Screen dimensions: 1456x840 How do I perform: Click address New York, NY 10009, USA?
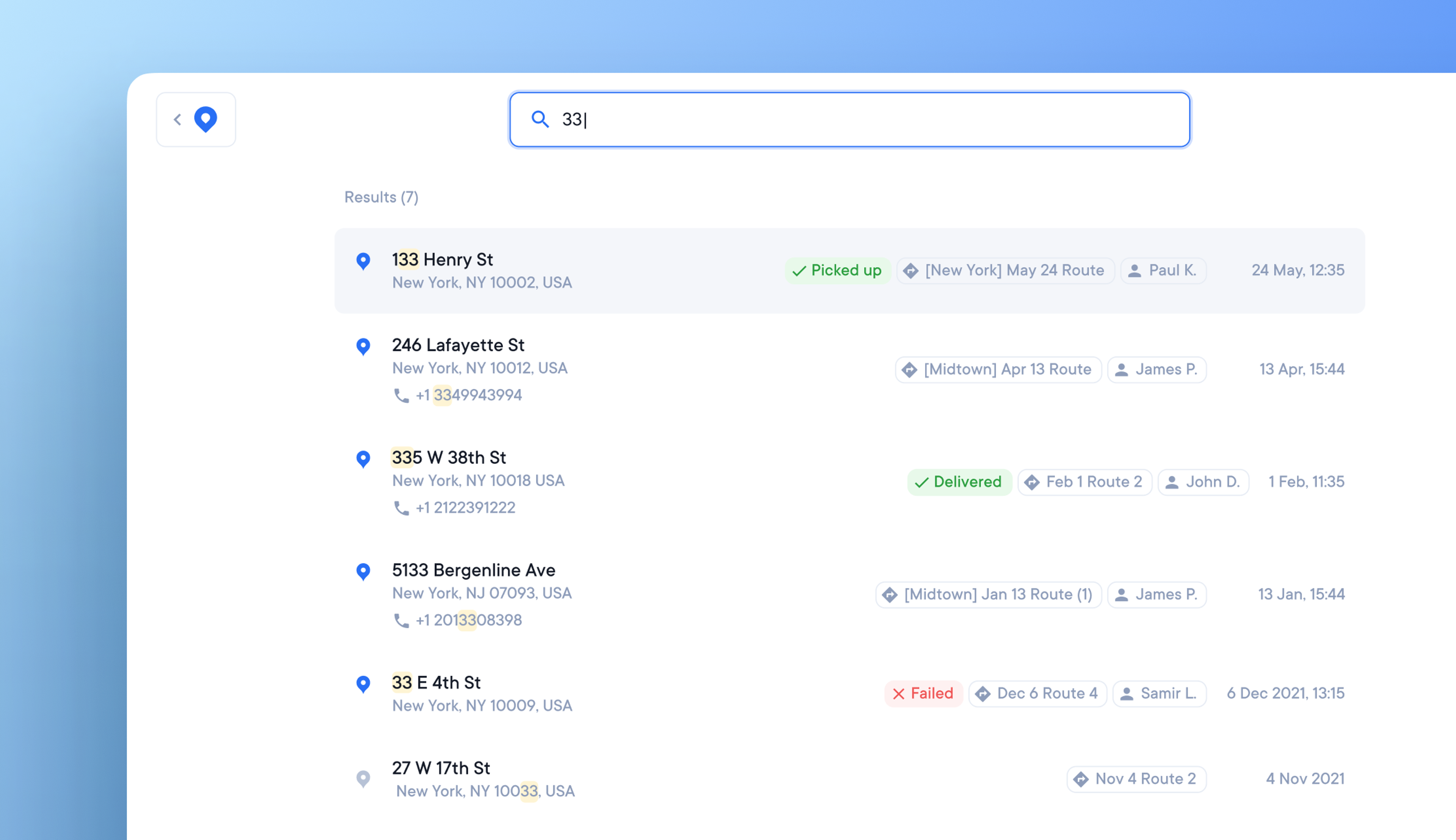[482, 705]
